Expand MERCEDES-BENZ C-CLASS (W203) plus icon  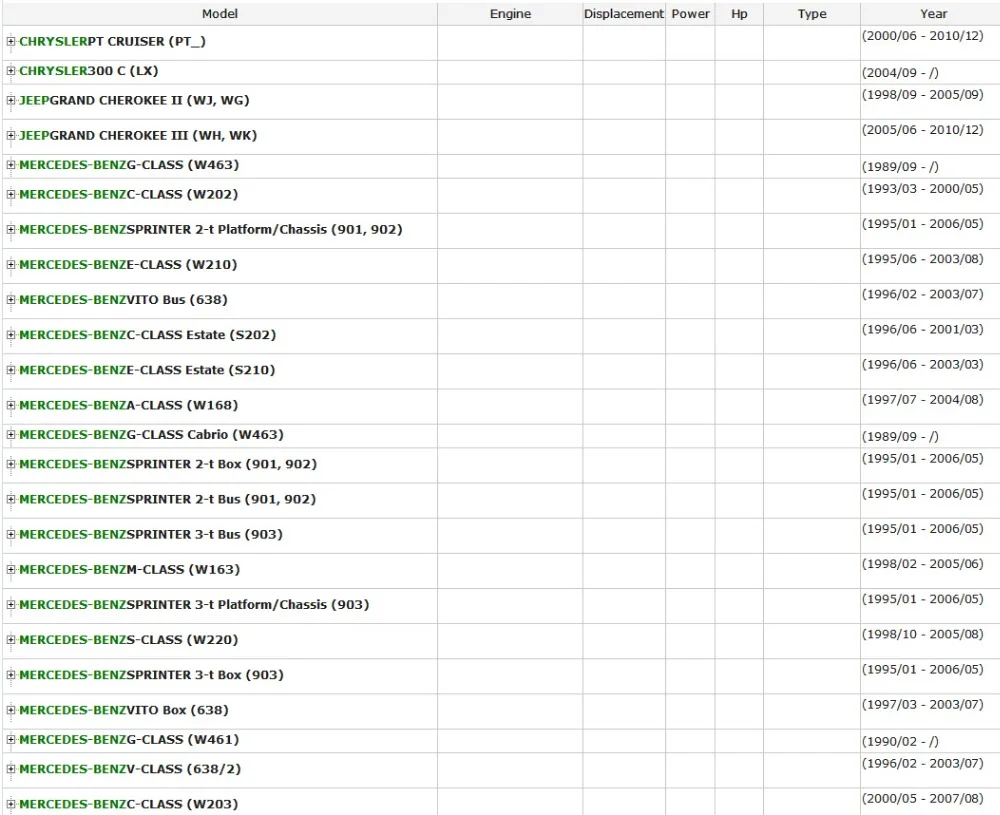pyautogui.click(x=11, y=804)
